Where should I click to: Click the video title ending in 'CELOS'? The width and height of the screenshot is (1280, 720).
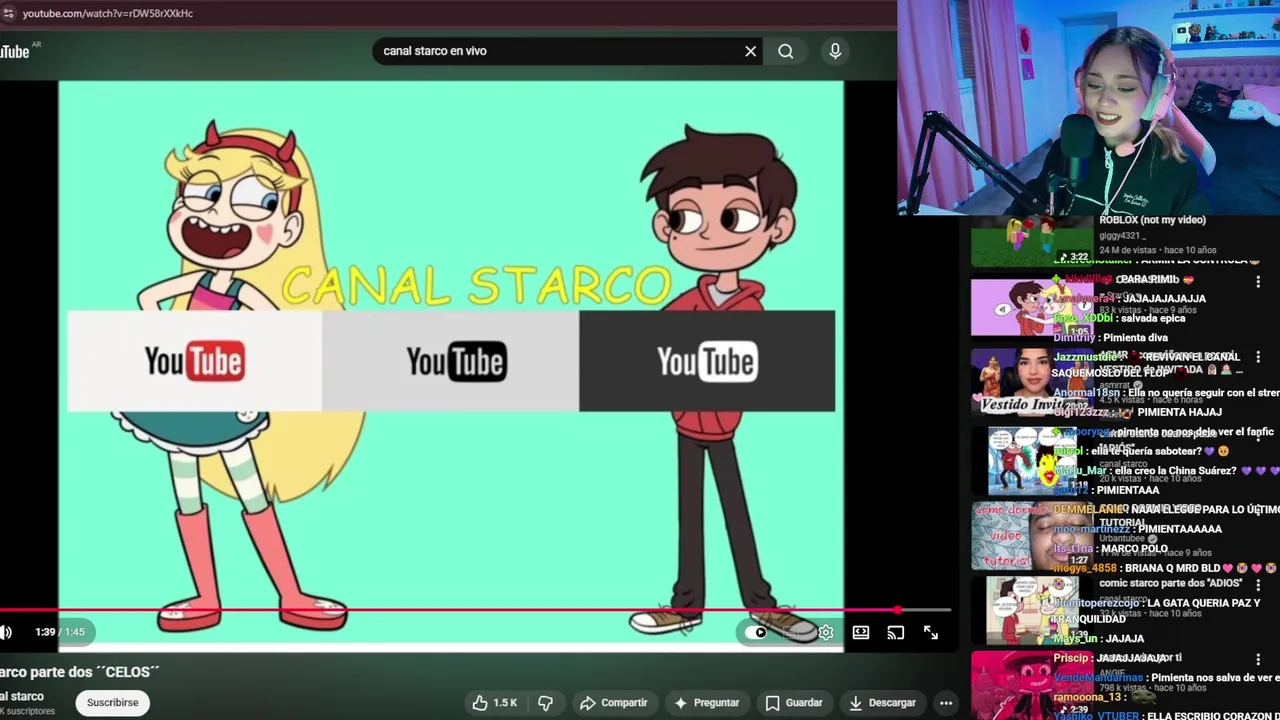pyautogui.click(x=80, y=672)
